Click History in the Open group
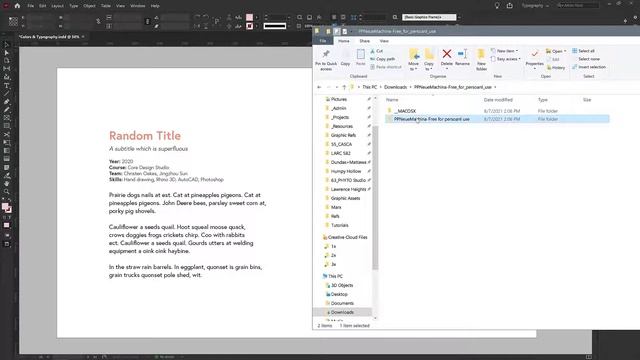This screenshot has width=640, height=360. pyautogui.click(x=556, y=67)
